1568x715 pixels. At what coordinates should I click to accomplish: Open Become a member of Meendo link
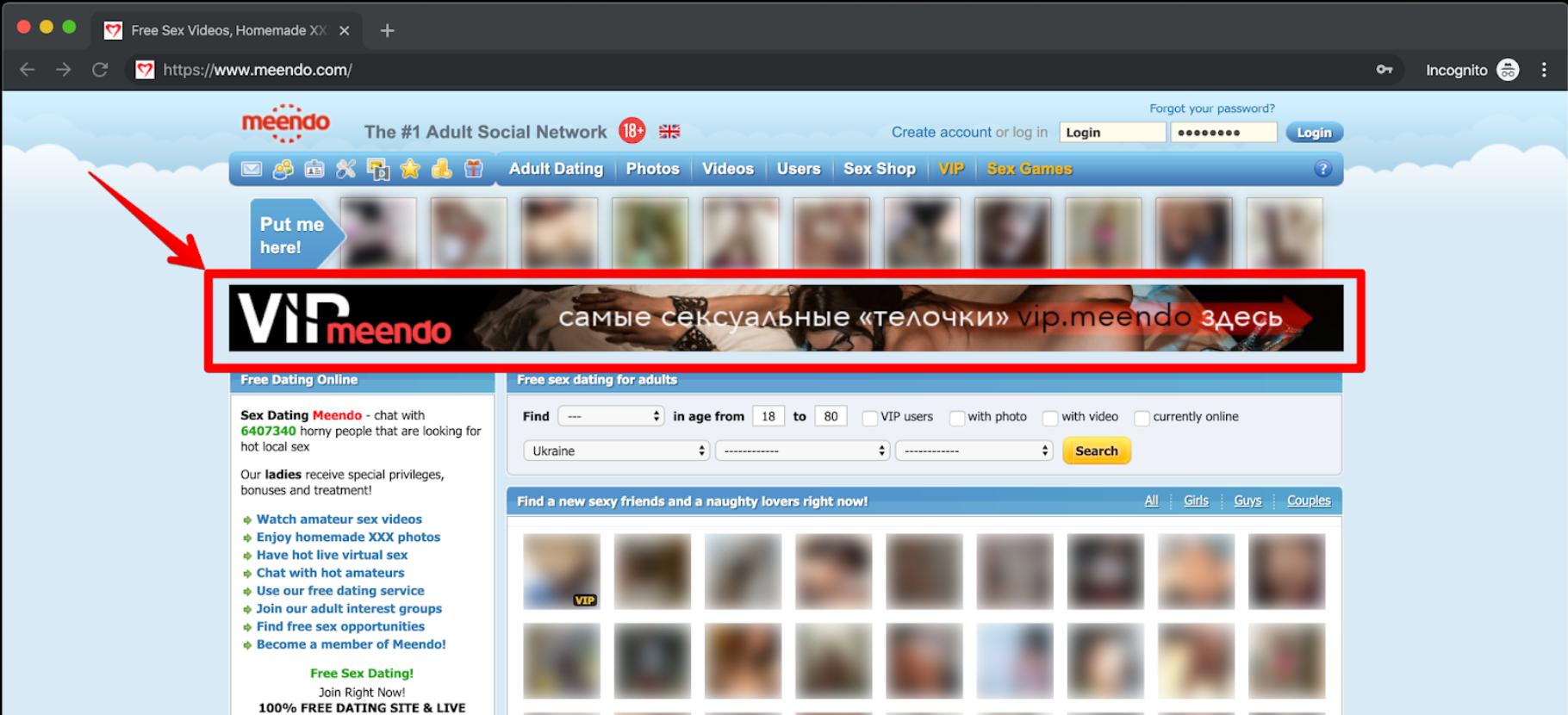click(x=351, y=644)
